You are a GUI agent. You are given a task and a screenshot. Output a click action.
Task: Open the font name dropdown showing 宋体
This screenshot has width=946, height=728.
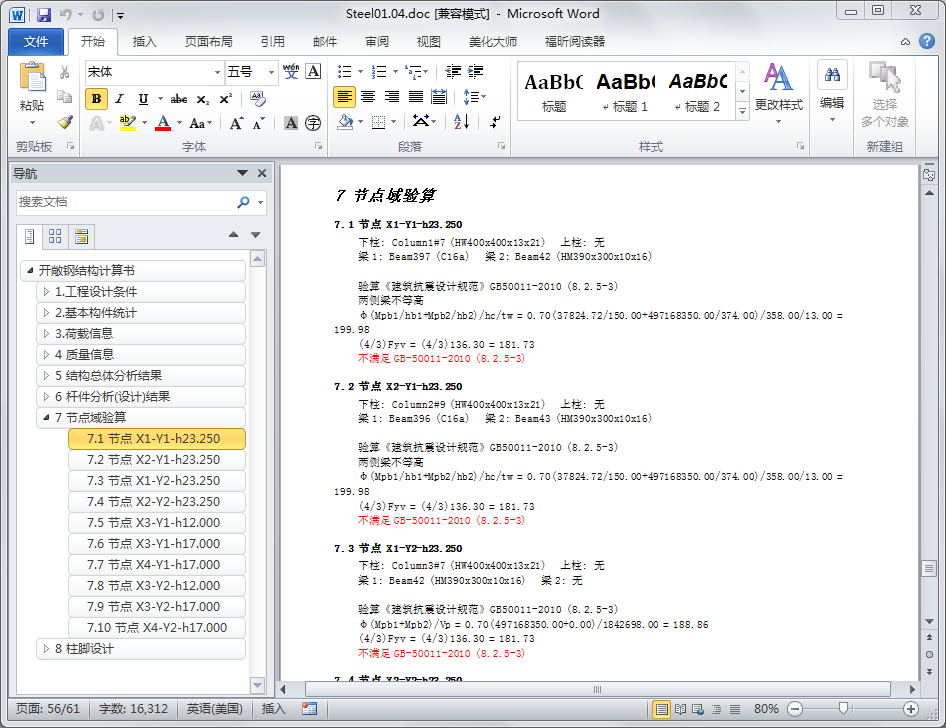[x=217, y=72]
